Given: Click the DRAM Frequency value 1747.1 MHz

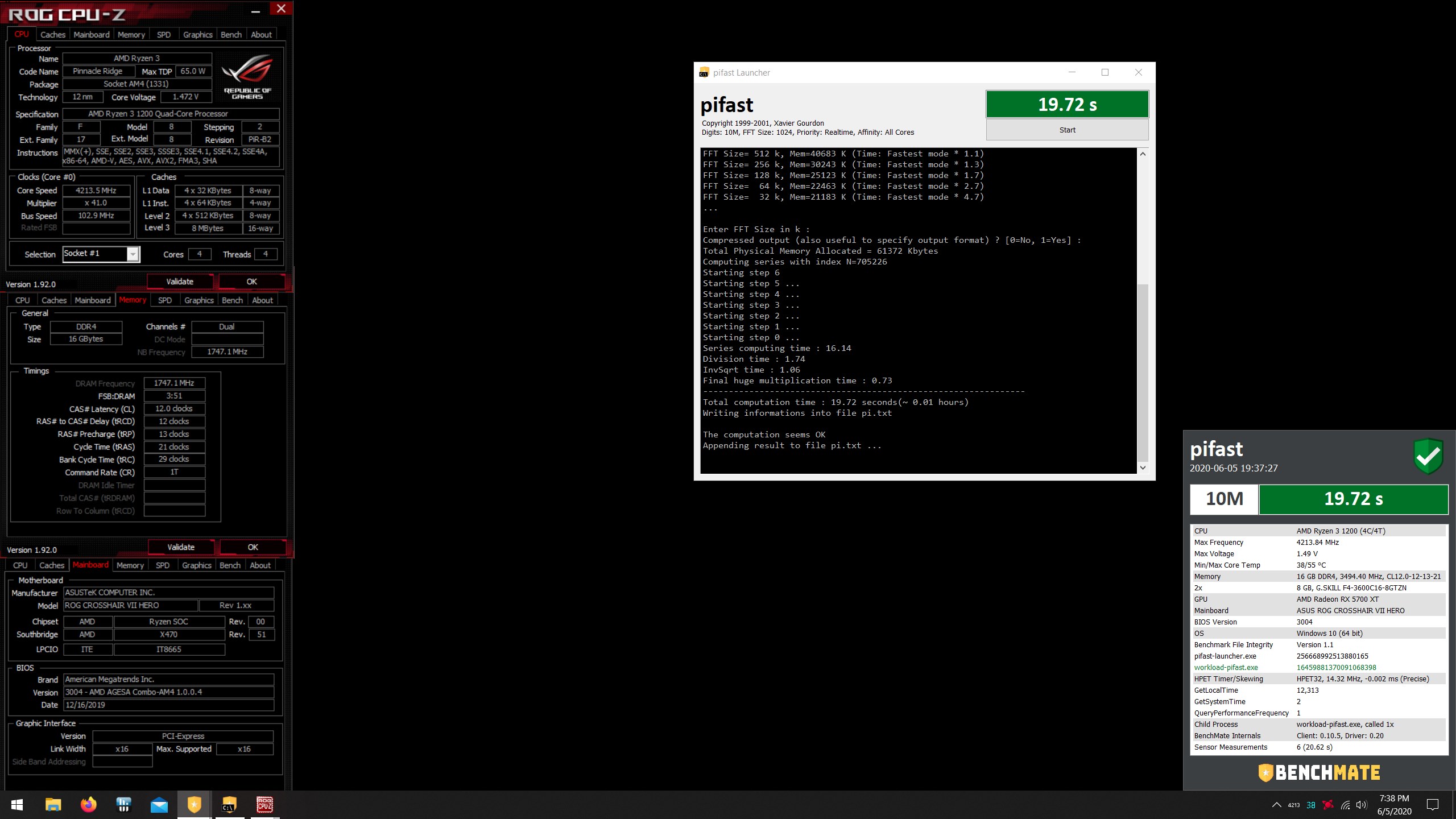Looking at the screenshot, I should coord(174,383).
